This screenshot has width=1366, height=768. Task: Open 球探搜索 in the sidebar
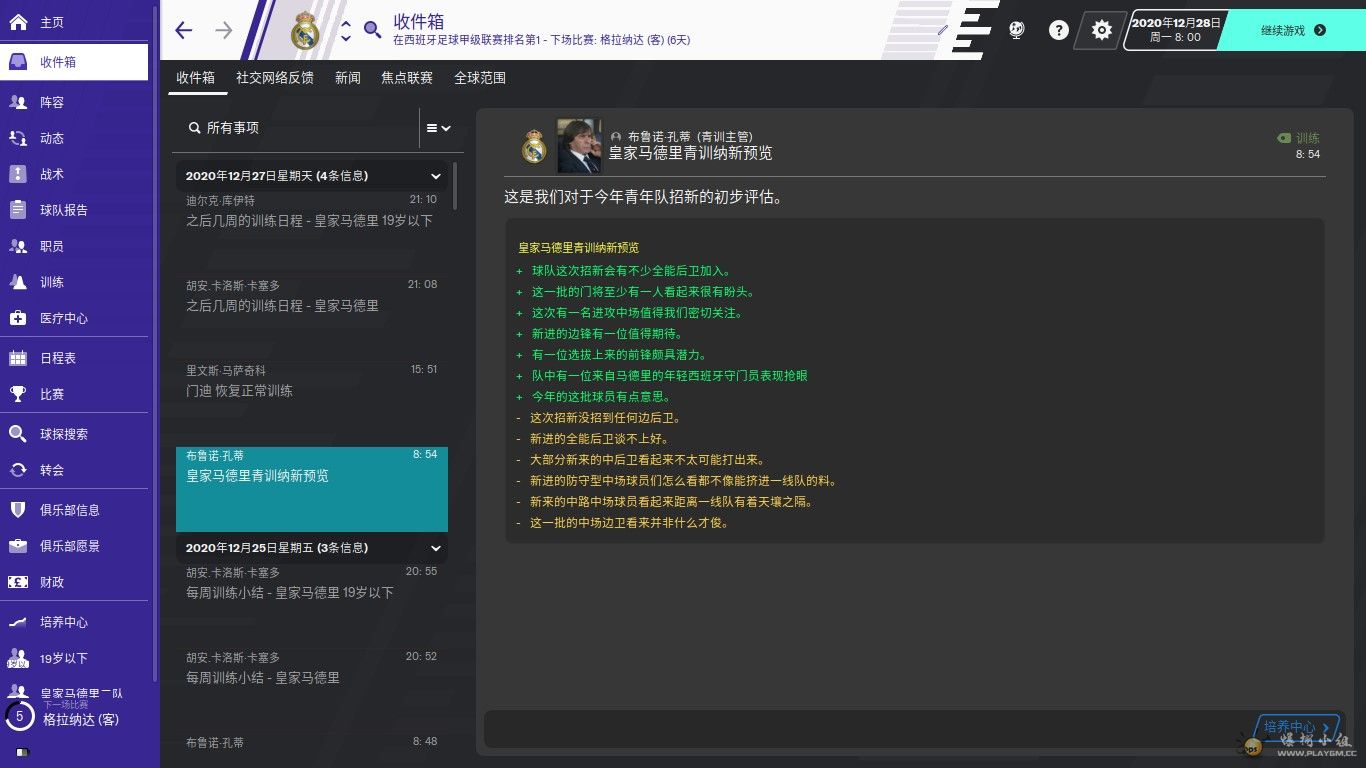coord(64,434)
